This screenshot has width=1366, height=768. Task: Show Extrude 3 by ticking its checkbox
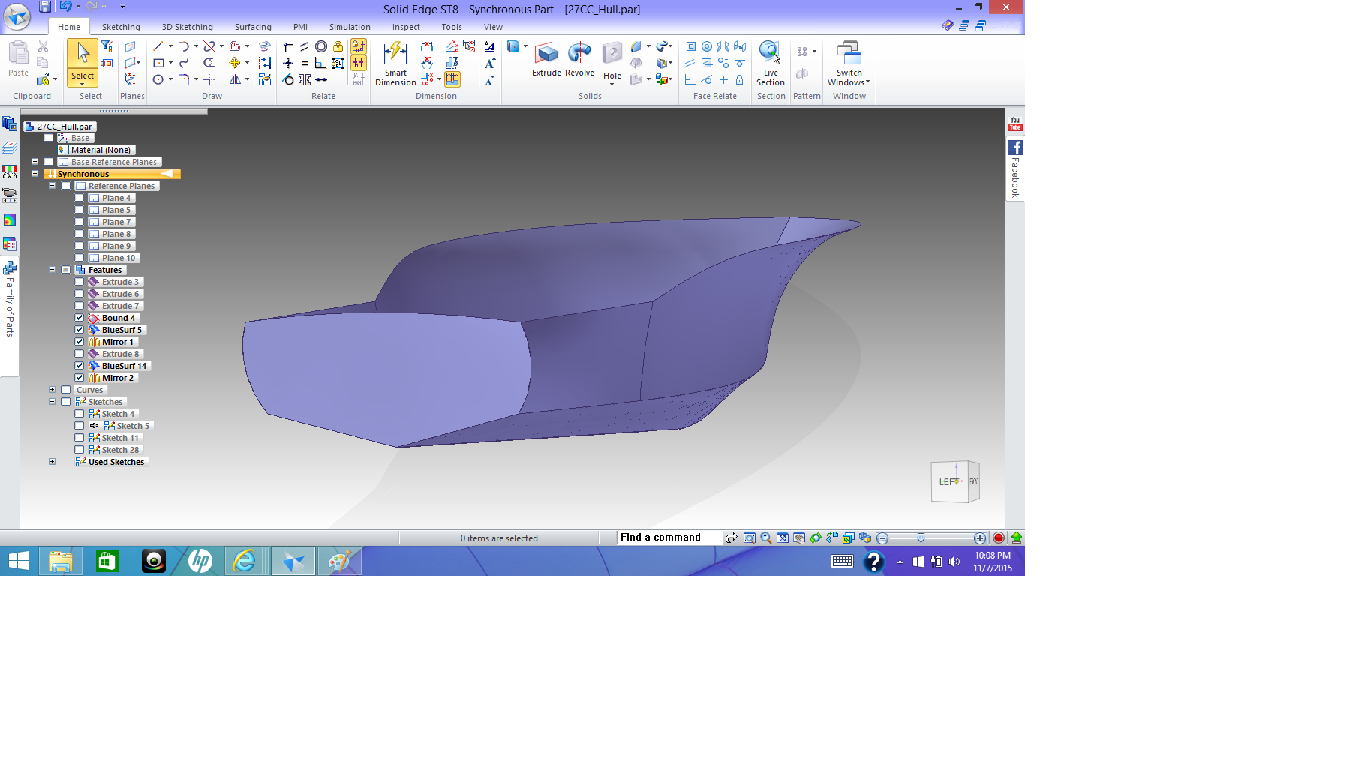(79, 282)
